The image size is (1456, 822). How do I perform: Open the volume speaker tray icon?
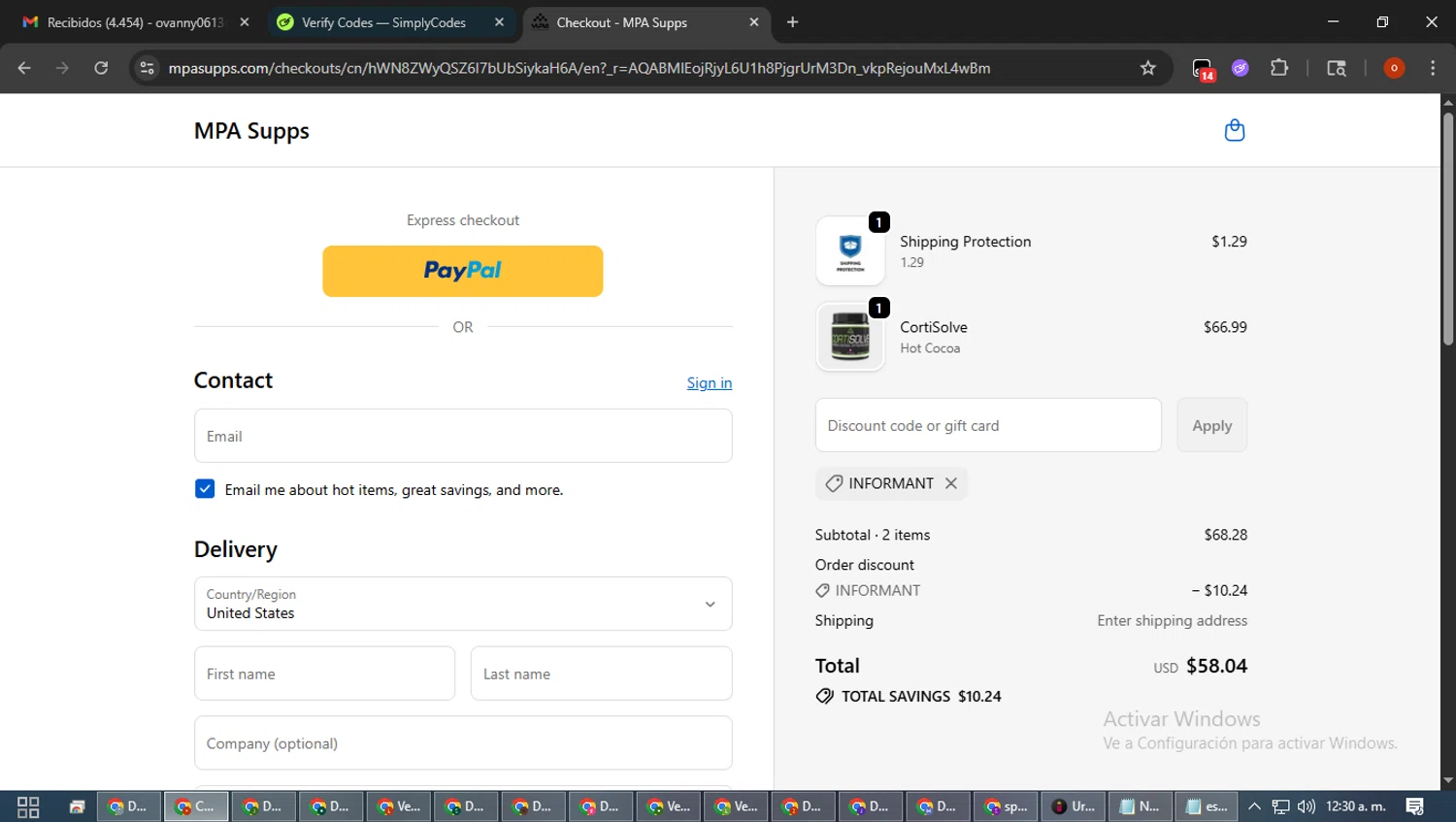pos(1307,806)
